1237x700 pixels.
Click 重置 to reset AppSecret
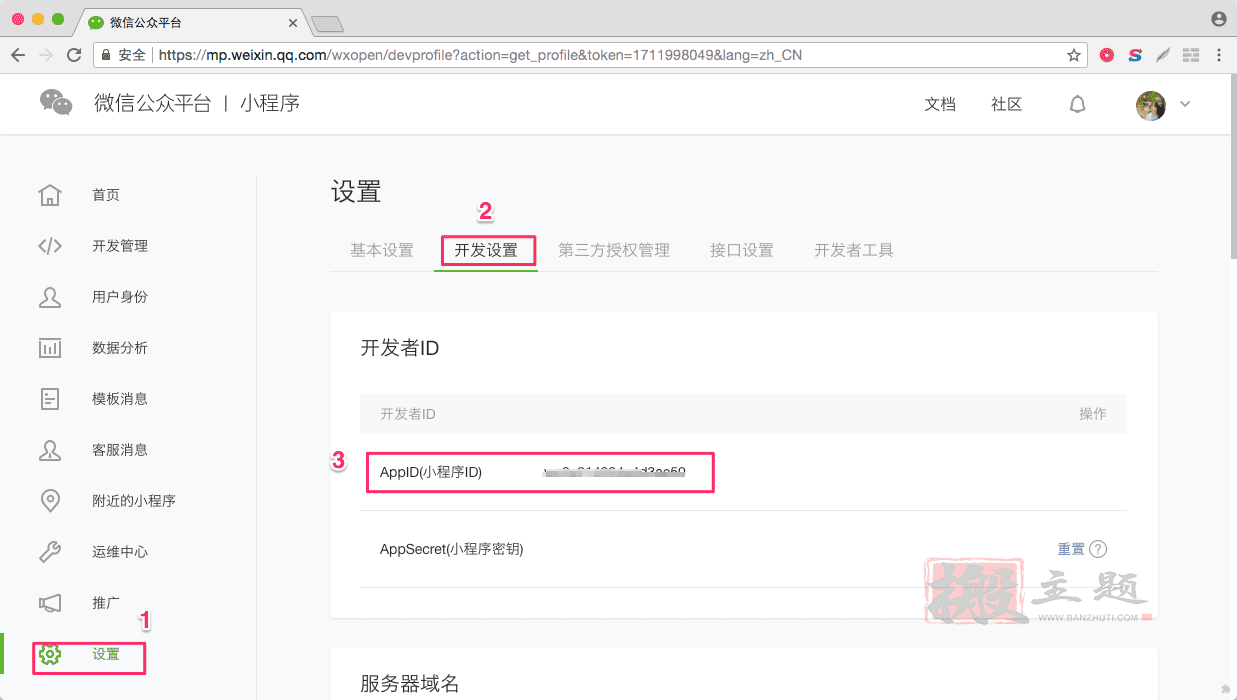(x=1071, y=549)
